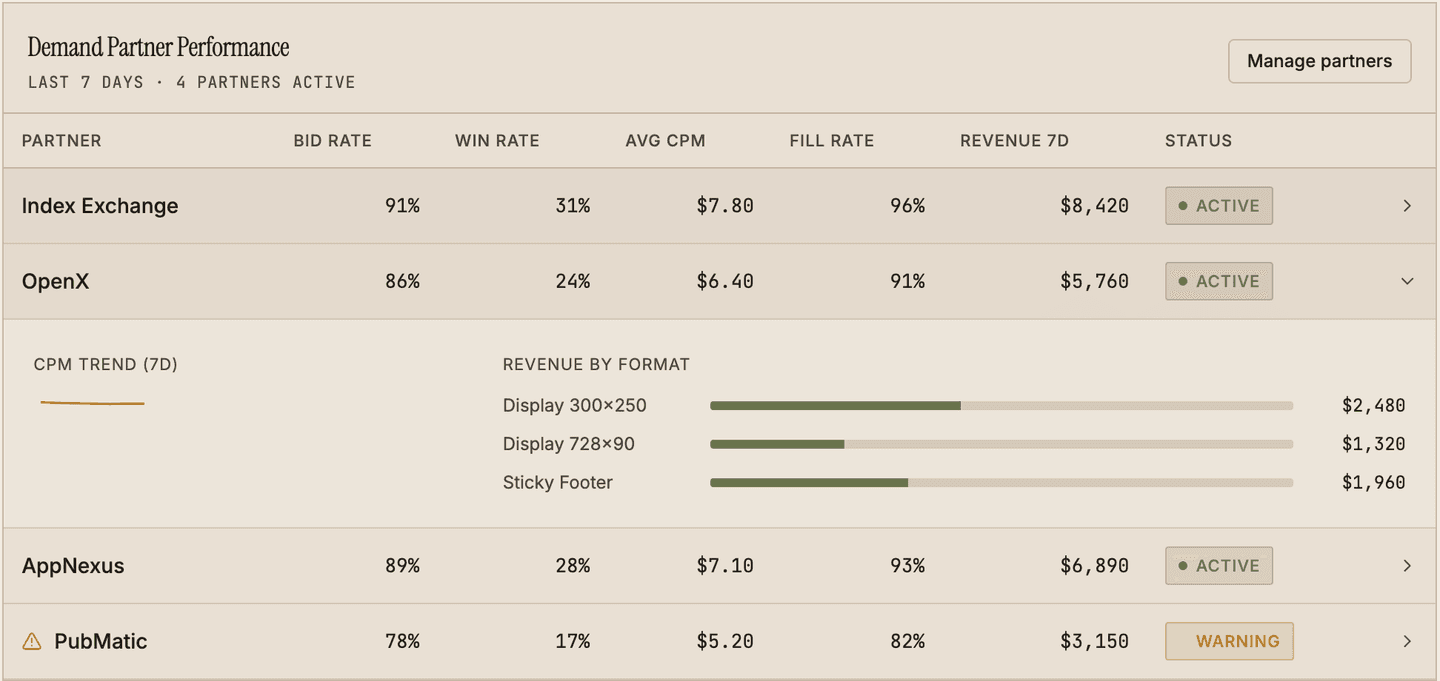The image size is (1440, 681).
Task: Select the OpenX partner name link
Action: (x=55, y=281)
